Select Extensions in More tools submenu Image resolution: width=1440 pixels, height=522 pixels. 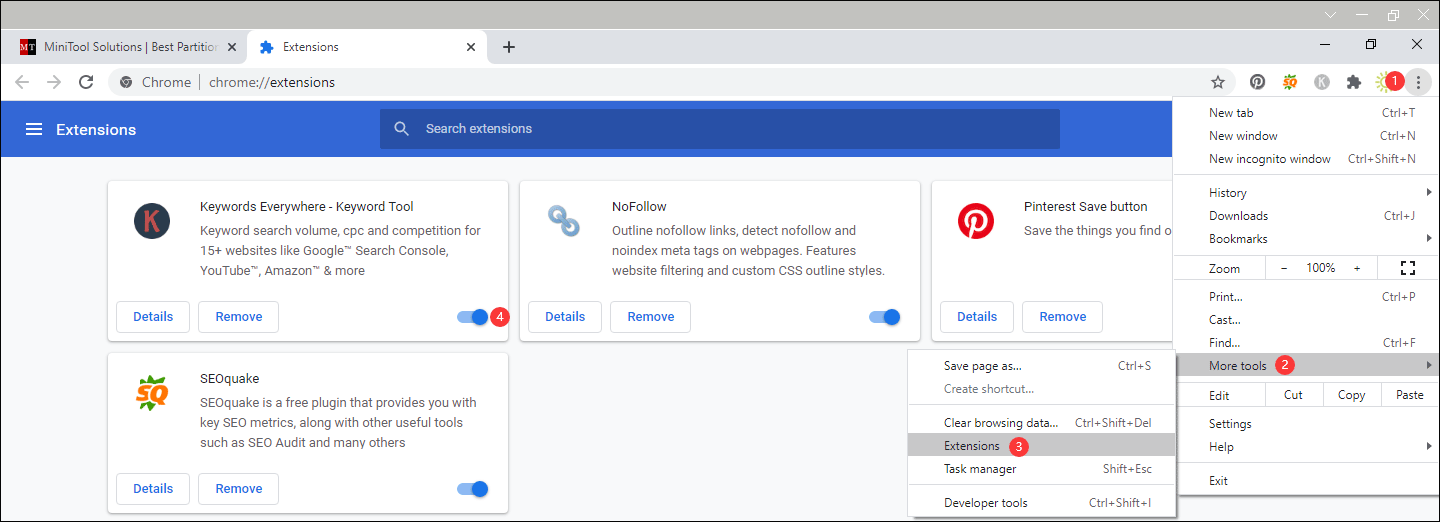click(x=972, y=446)
